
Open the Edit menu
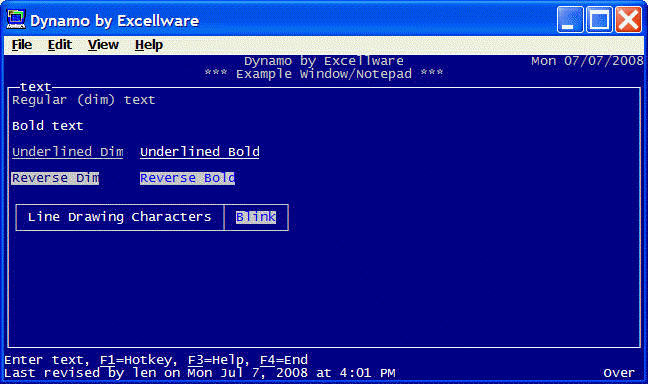60,45
